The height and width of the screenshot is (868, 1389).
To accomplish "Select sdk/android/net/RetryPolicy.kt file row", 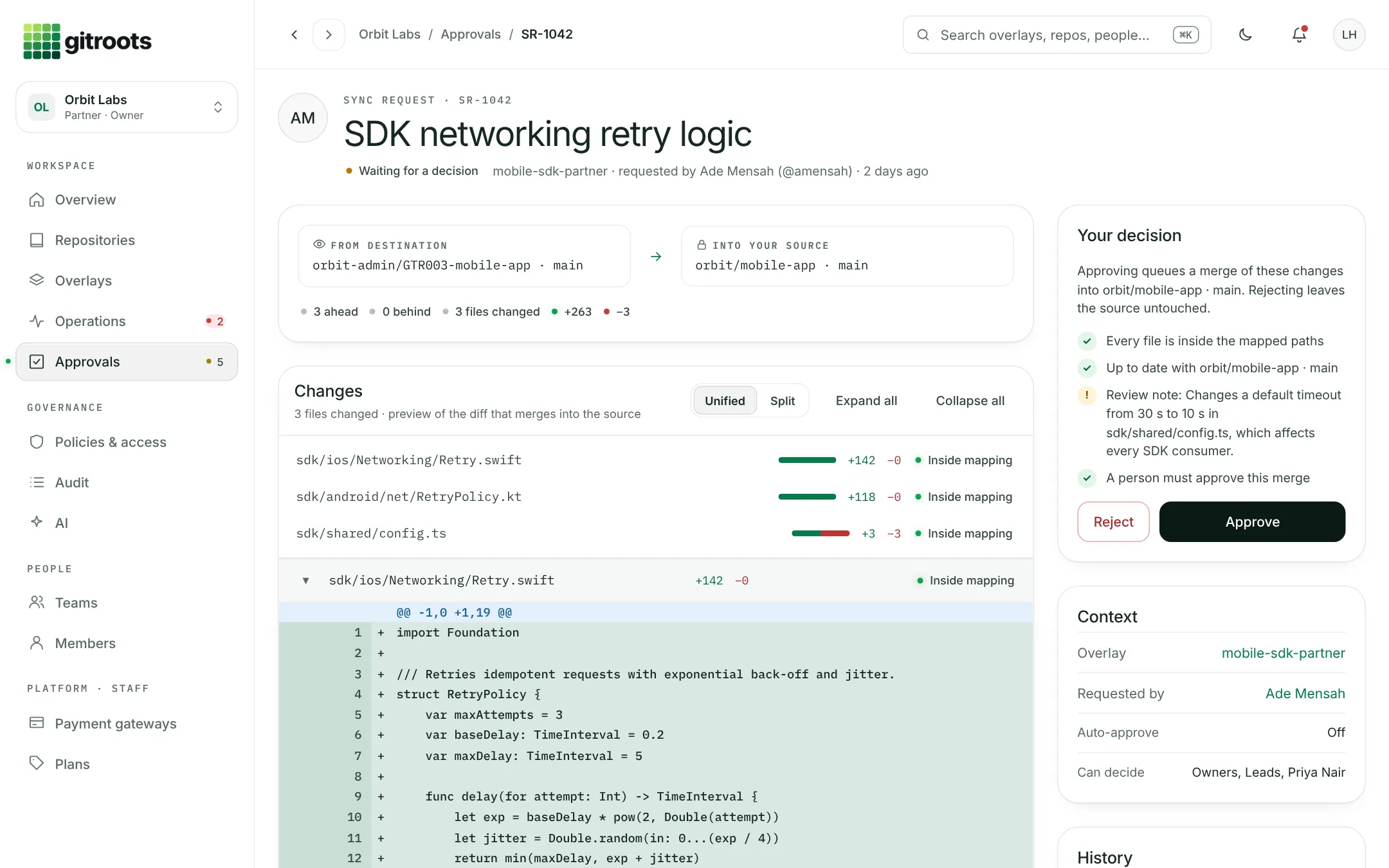I will tap(655, 497).
